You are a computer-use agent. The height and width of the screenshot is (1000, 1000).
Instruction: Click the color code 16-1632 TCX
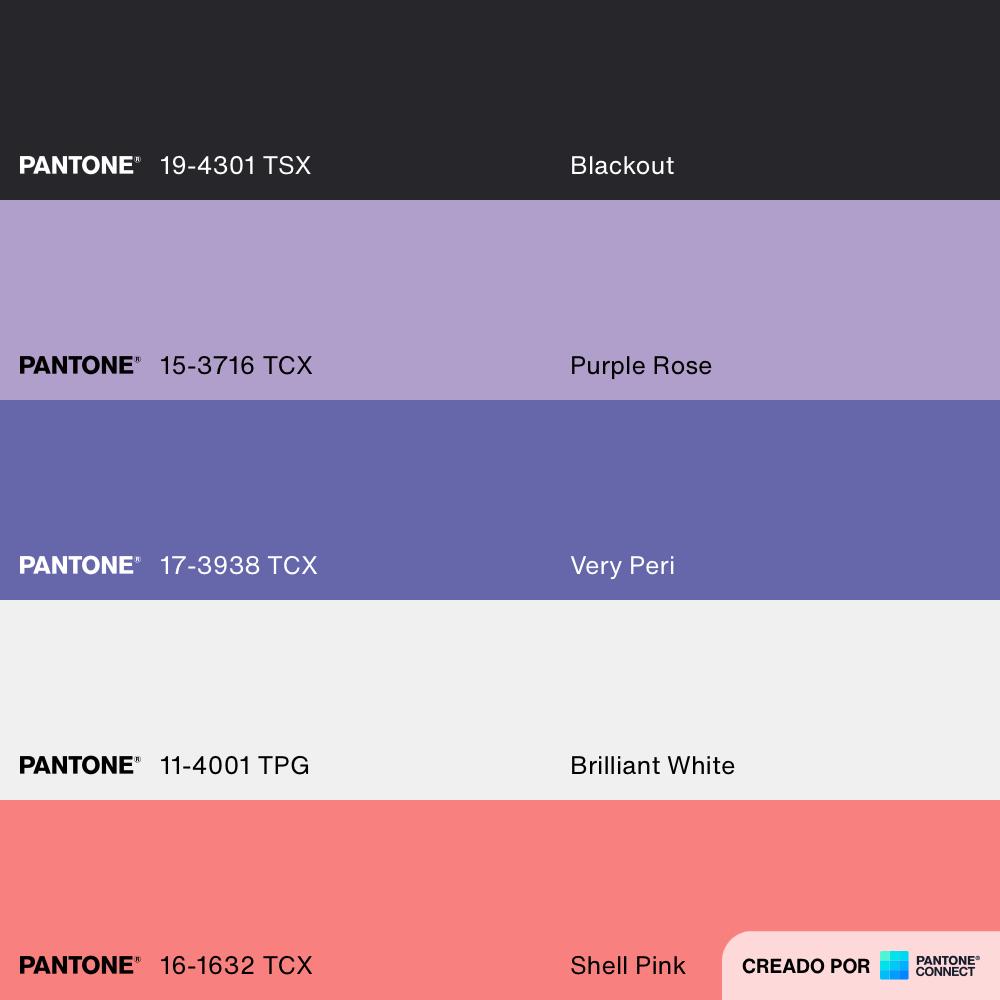(236, 965)
